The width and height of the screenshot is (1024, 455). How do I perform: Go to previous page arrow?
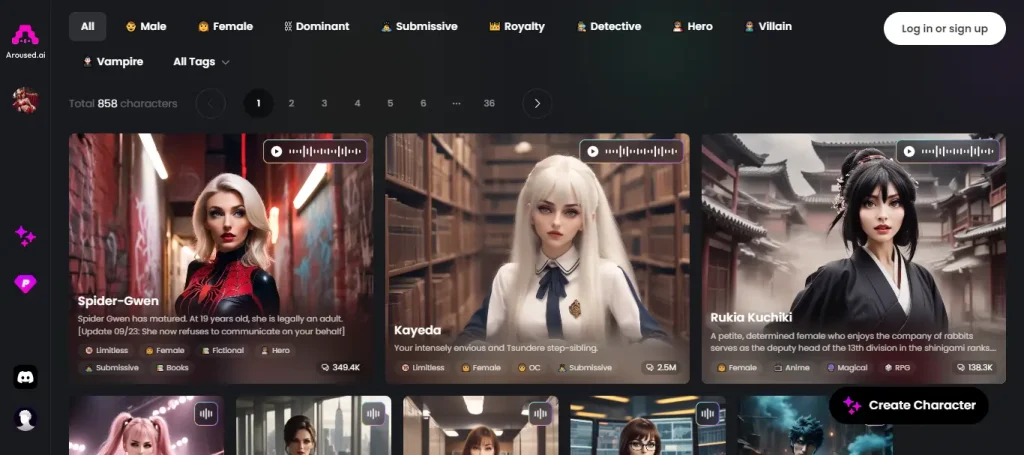[x=210, y=103]
